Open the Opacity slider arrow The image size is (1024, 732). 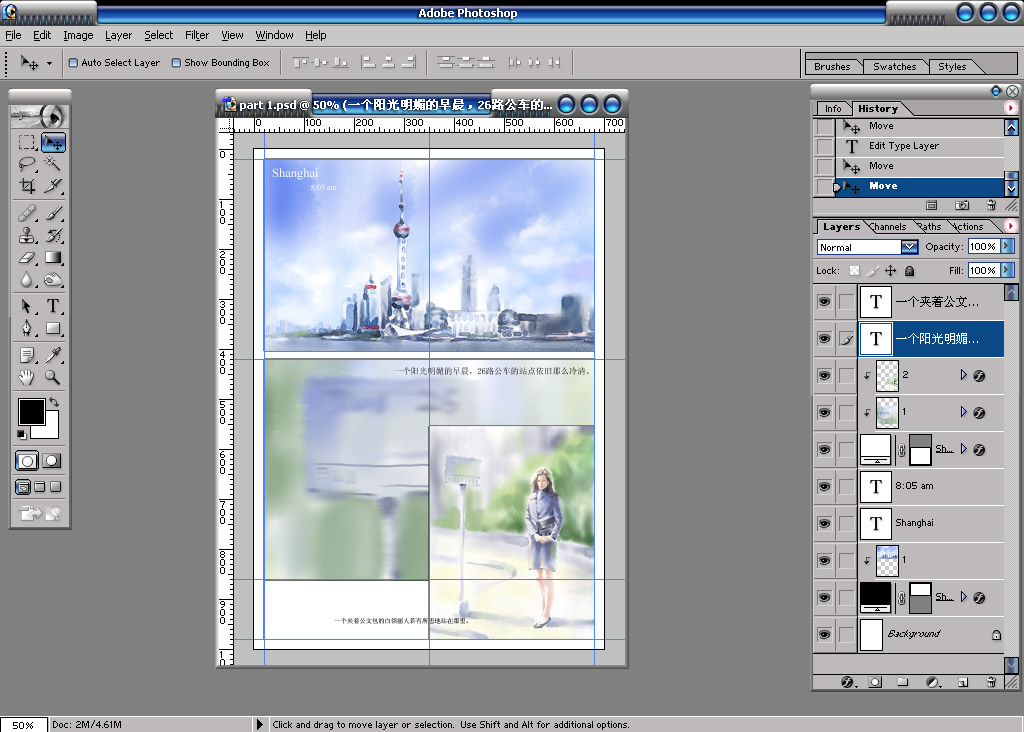[x=1006, y=246]
